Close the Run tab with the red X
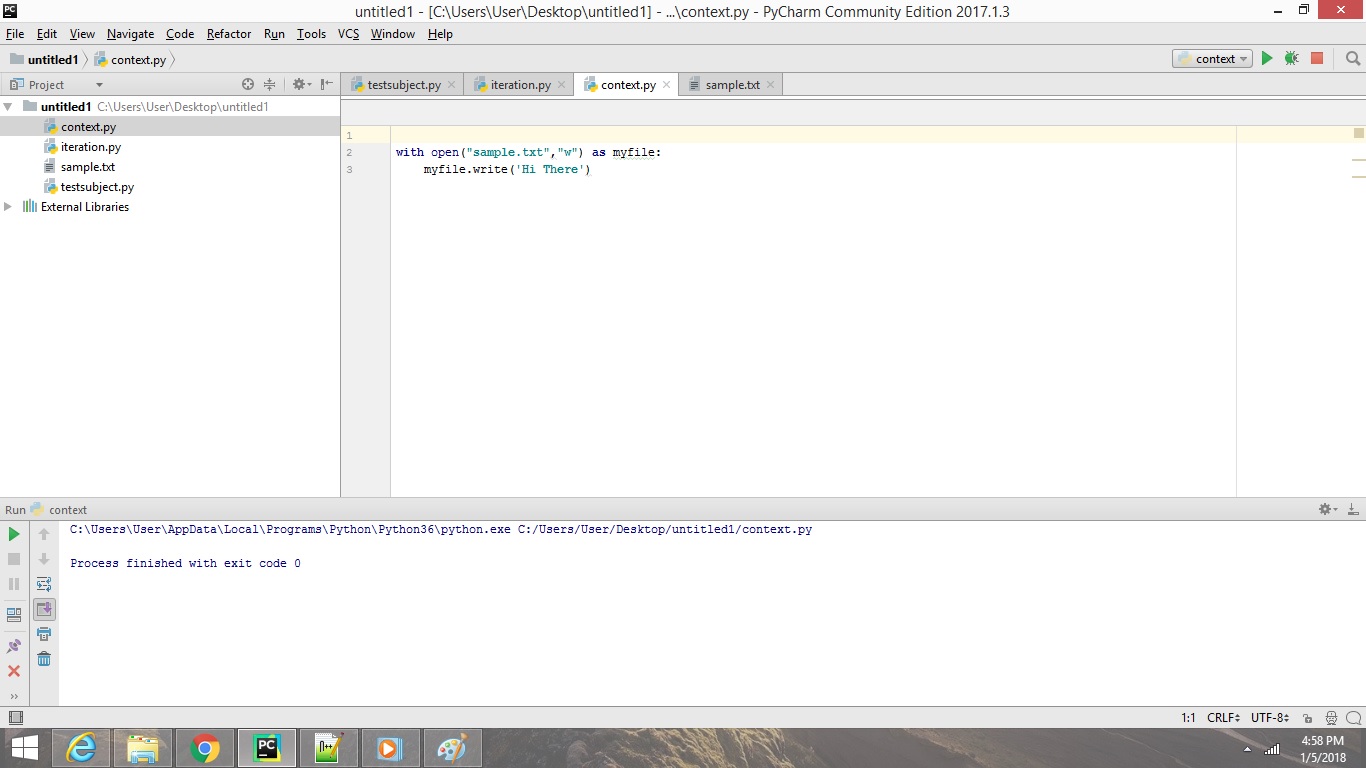Viewport: 1366px width, 768px height. pyautogui.click(x=14, y=671)
